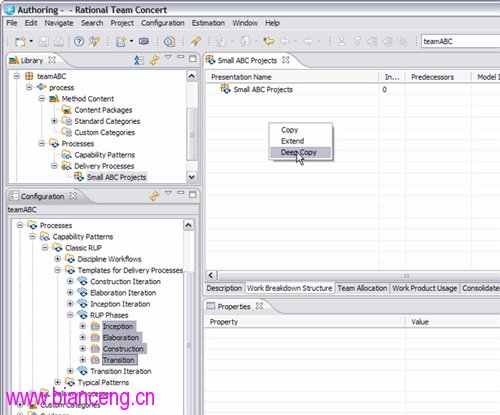Close the Properties view tab

point(259,306)
